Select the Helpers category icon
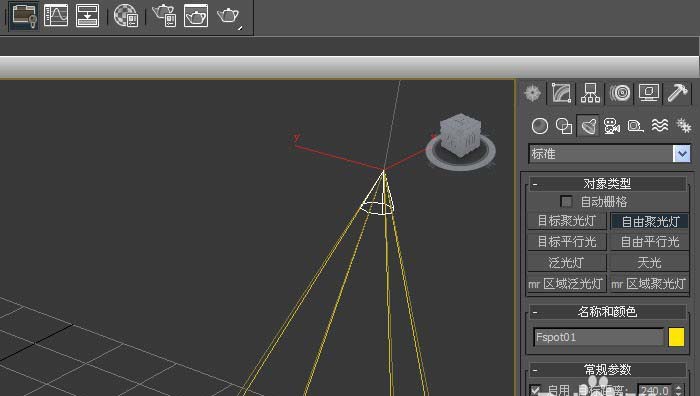Image resolution: width=700 pixels, height=396 pixels. (635, 126)
